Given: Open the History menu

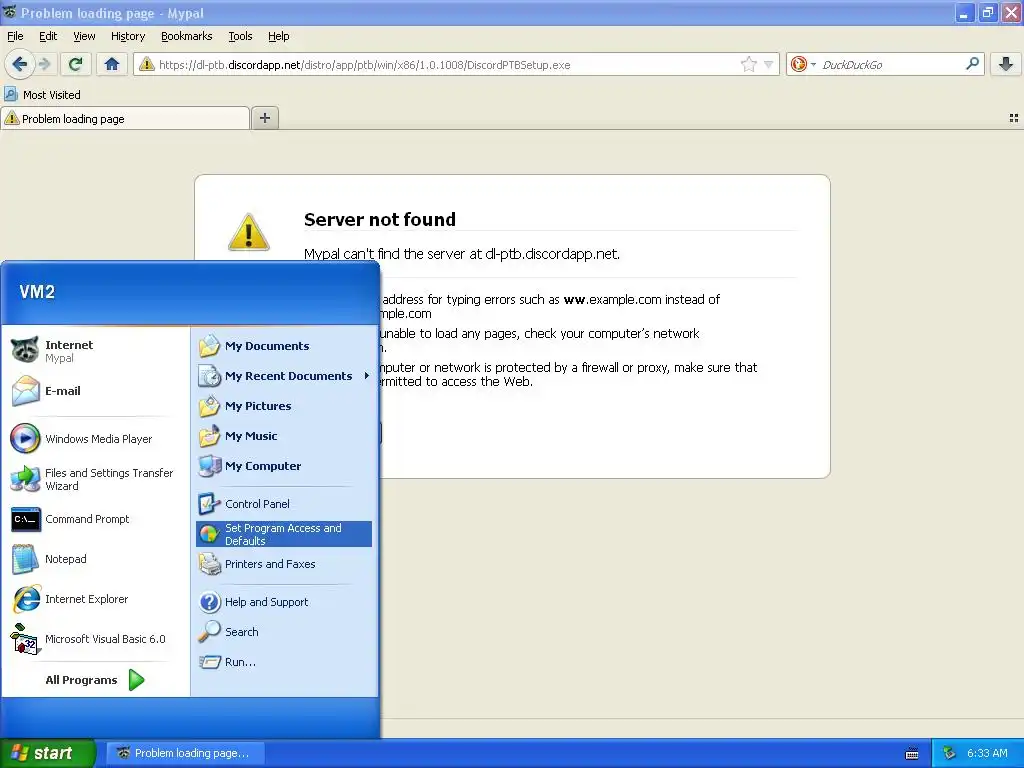Looking at the screenshot, I should click(128, 36).
